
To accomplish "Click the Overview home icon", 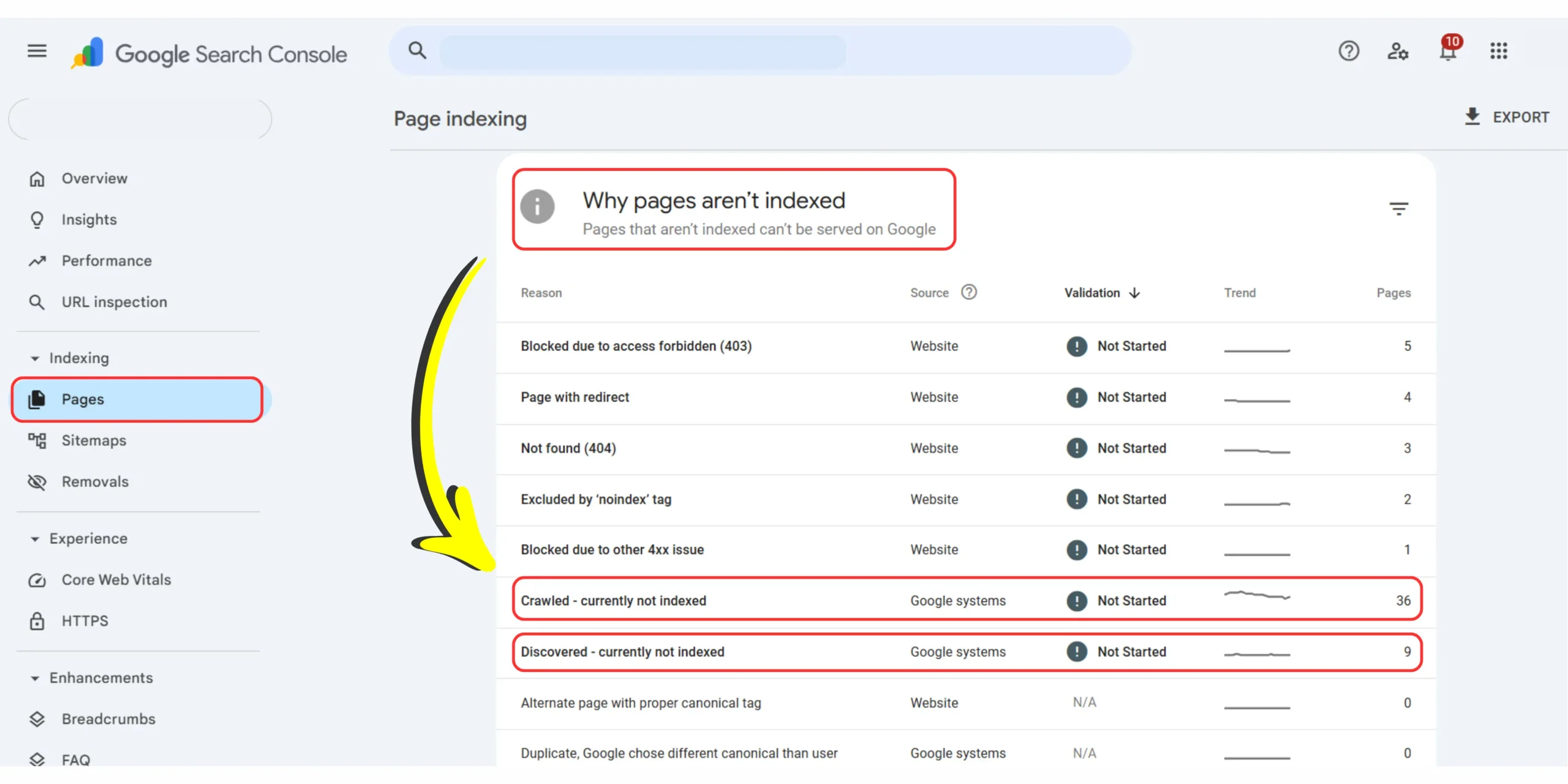I will pyautogui.click(x=37, y=179).
